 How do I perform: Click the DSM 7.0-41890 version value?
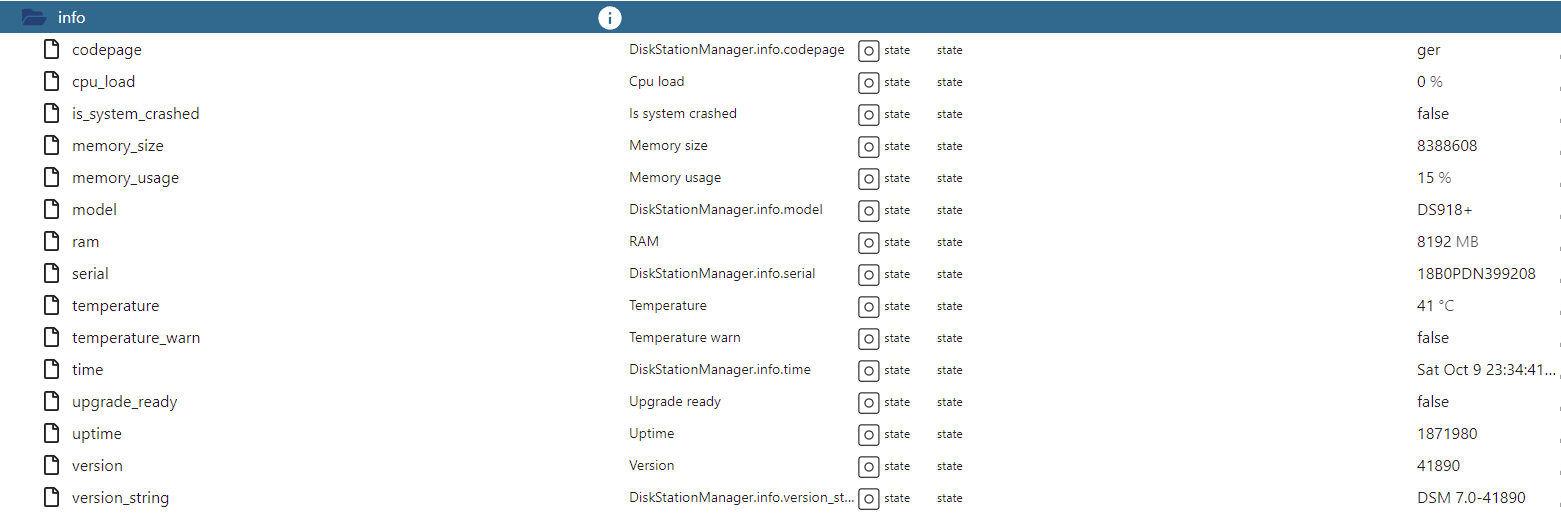[x=1471, y=498]
